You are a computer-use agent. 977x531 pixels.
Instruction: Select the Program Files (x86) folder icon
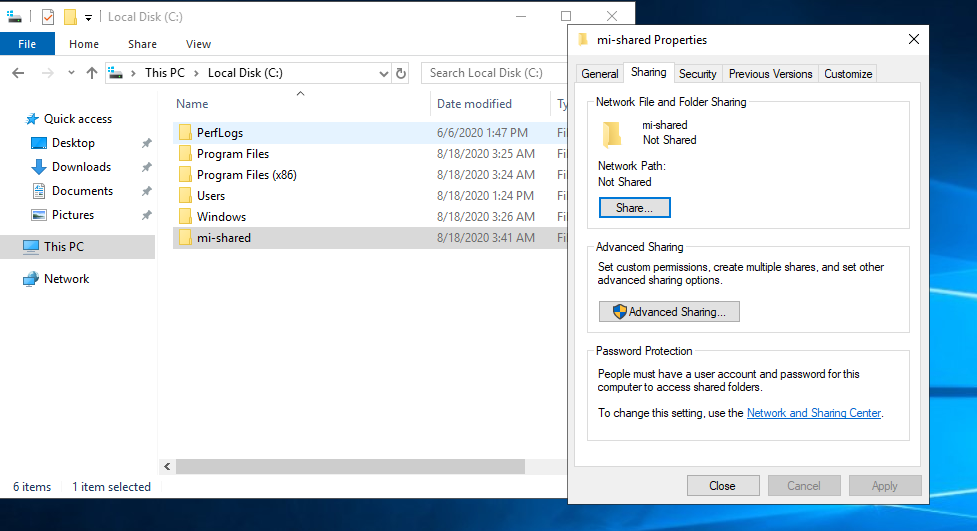[x=185, y=175]
